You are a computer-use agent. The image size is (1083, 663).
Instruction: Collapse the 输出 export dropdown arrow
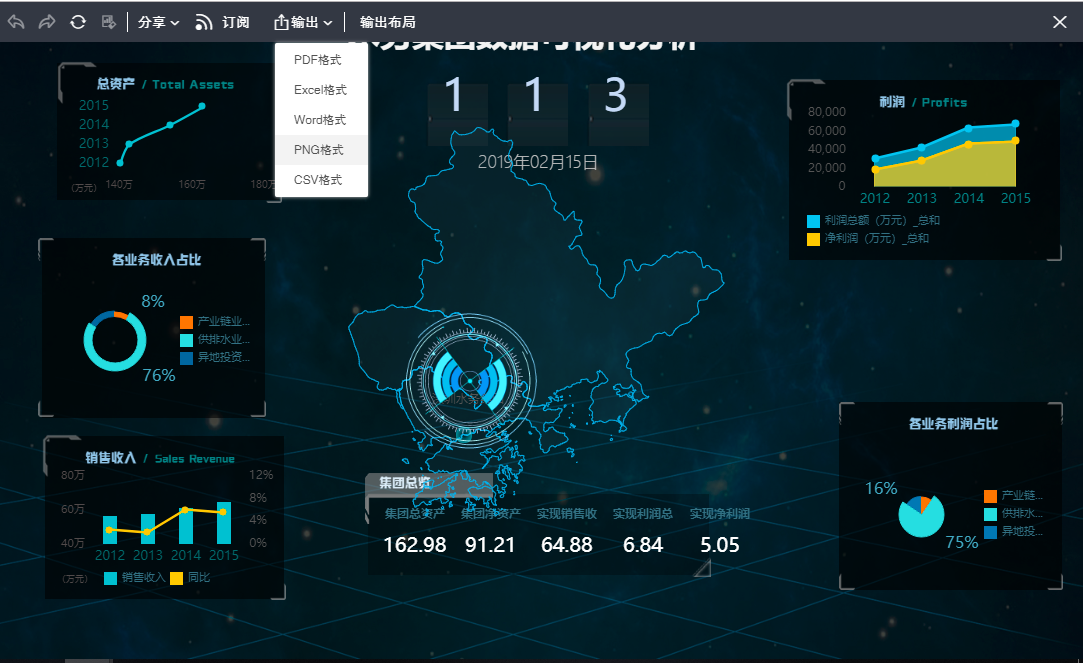(328, 23)
